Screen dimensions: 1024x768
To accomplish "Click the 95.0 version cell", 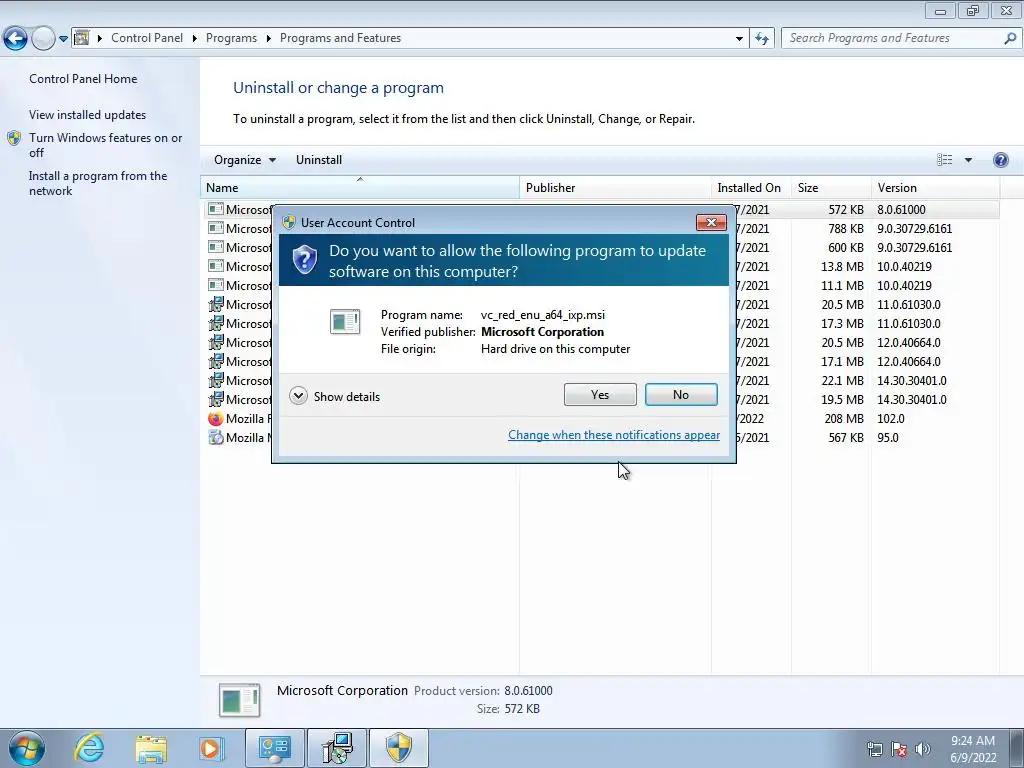I will (888, 438).
